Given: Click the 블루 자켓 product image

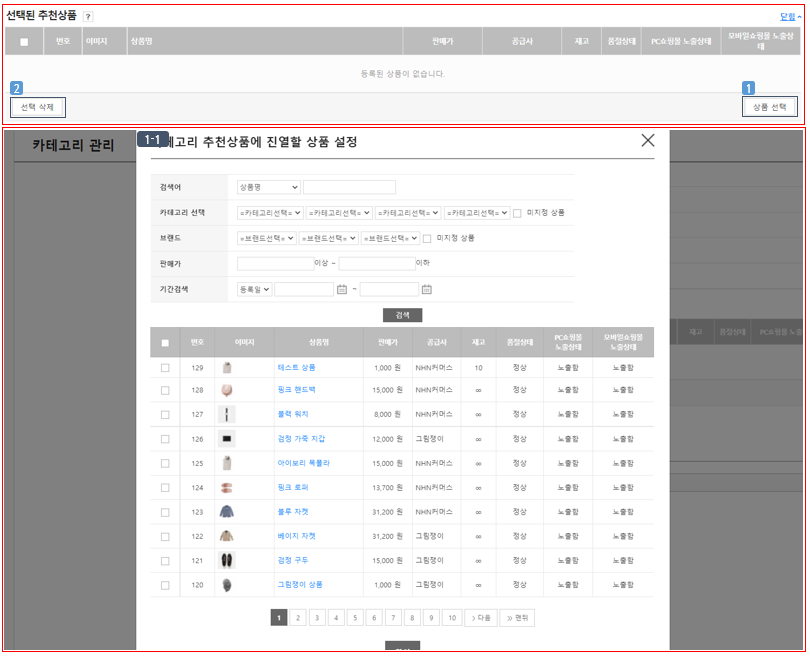Looking at the screenshot, I should pos(227,512).
